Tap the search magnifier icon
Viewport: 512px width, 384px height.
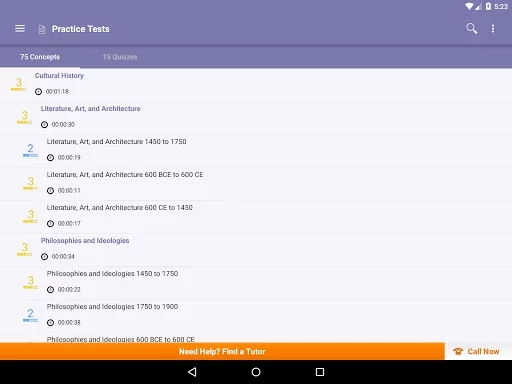pos(471,29)
